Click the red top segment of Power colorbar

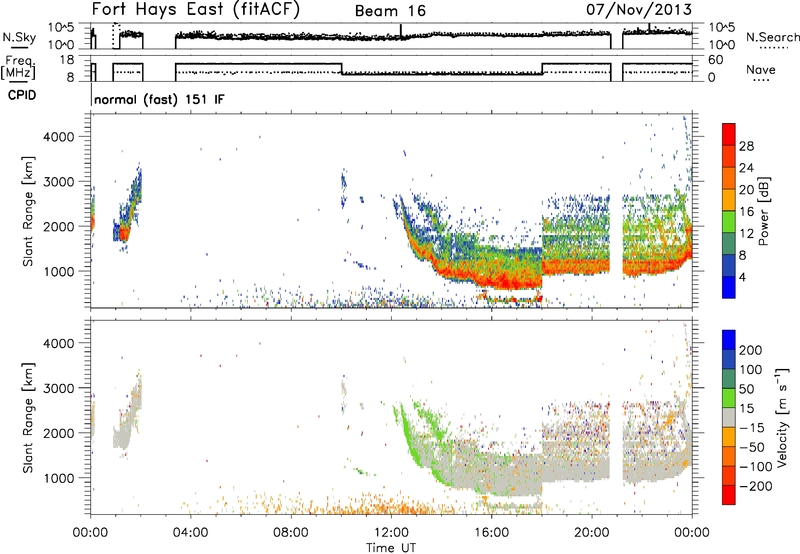point(729,134)
